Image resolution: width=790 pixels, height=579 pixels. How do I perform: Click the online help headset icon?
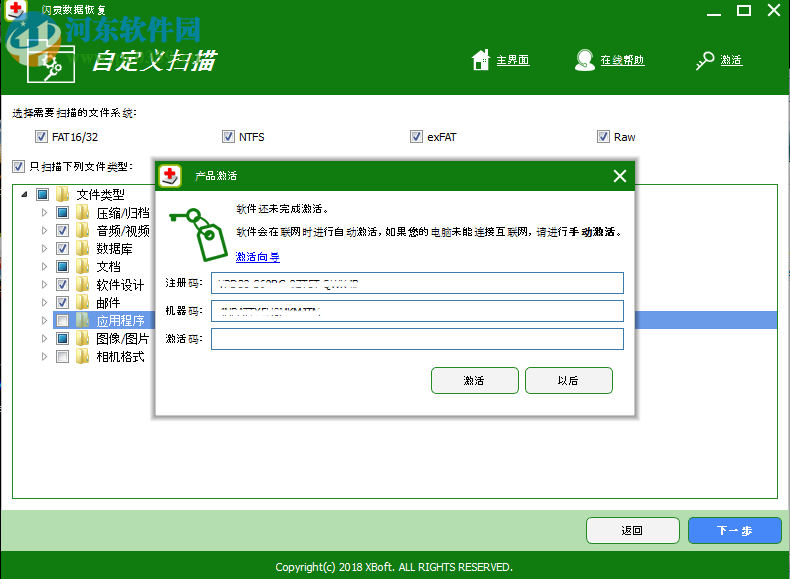click(x=584, y=59)
